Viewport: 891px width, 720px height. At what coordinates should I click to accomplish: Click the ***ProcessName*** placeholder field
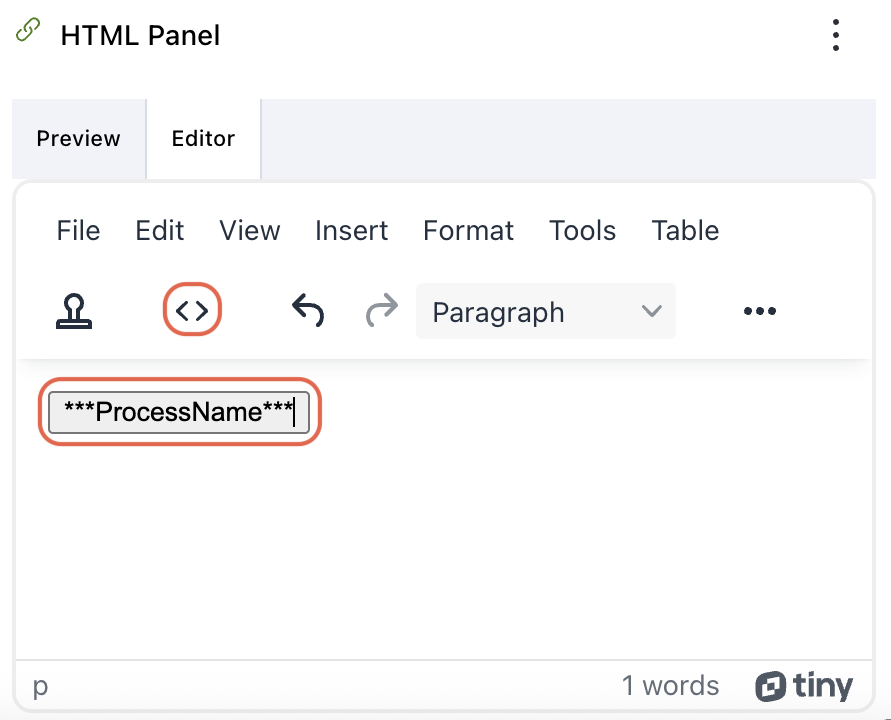pyautogui.click(x=179, y=411)
